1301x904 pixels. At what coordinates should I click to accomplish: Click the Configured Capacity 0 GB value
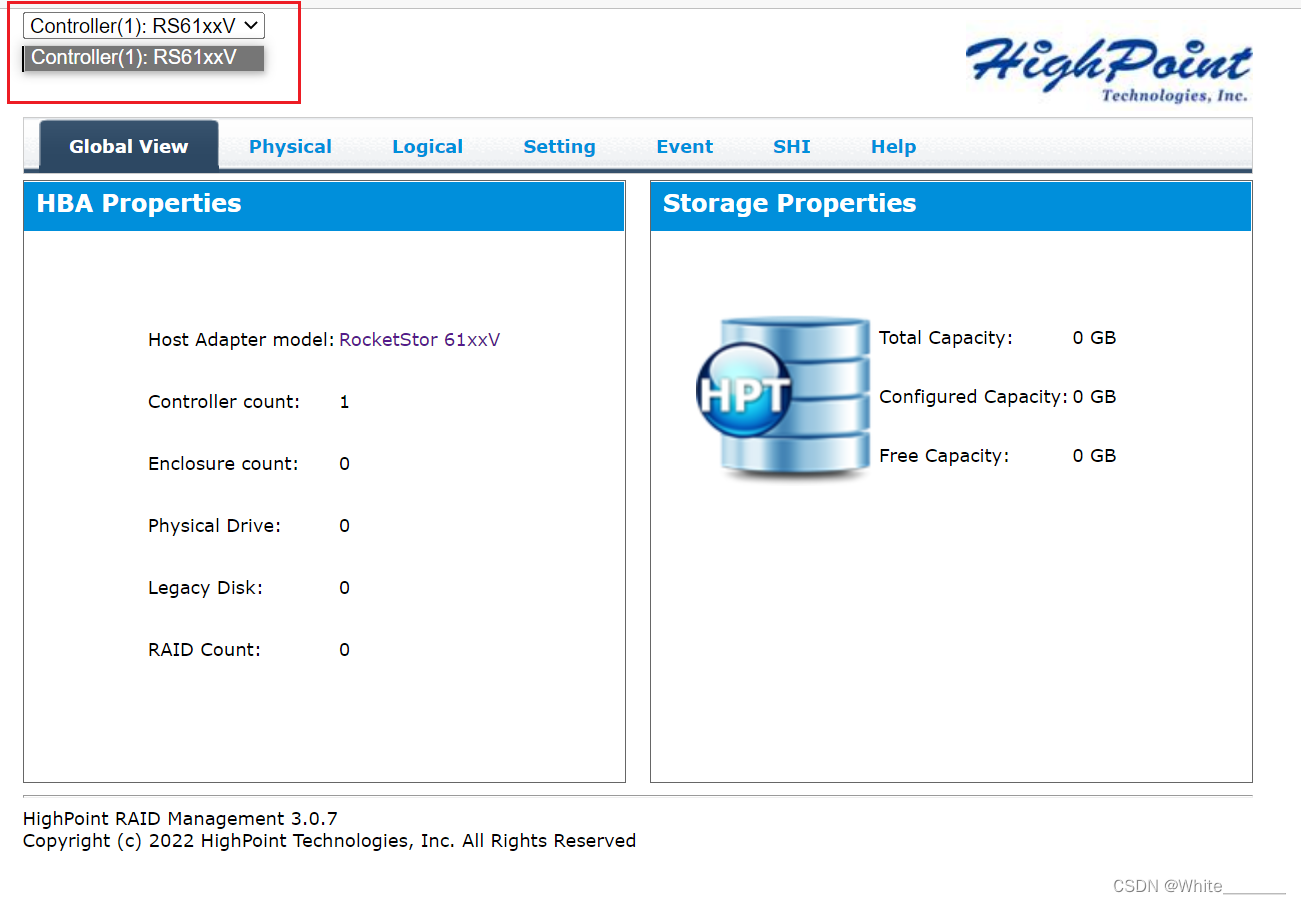tap(1094, 397)
